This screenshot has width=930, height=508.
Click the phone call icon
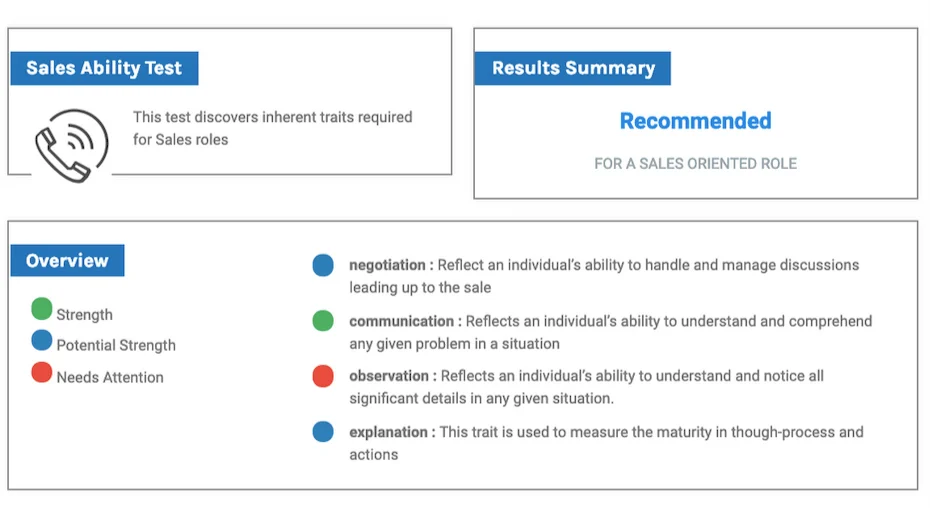click(x=72, y=145)
